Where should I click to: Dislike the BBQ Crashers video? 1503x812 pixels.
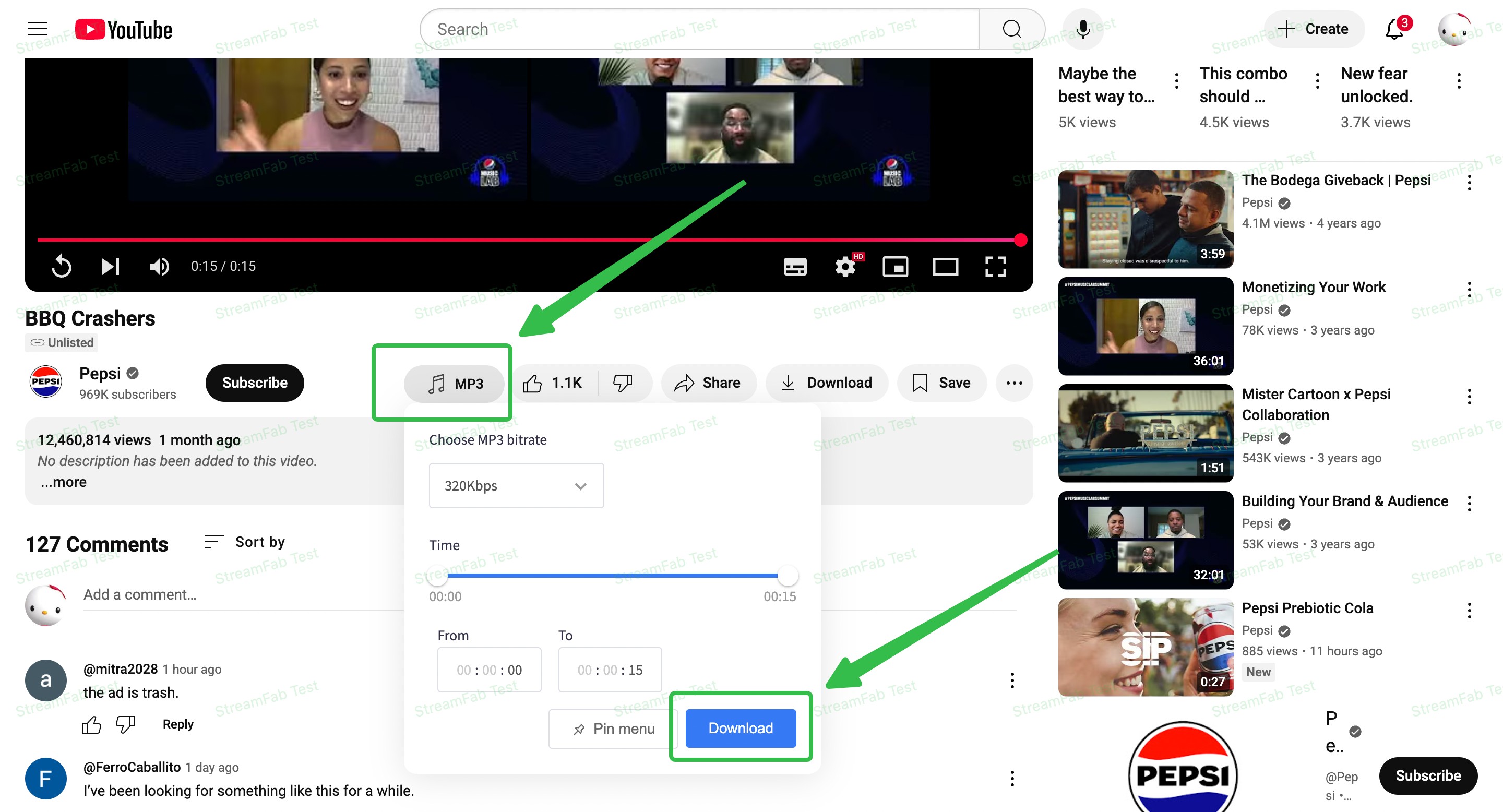click(623, 383)
